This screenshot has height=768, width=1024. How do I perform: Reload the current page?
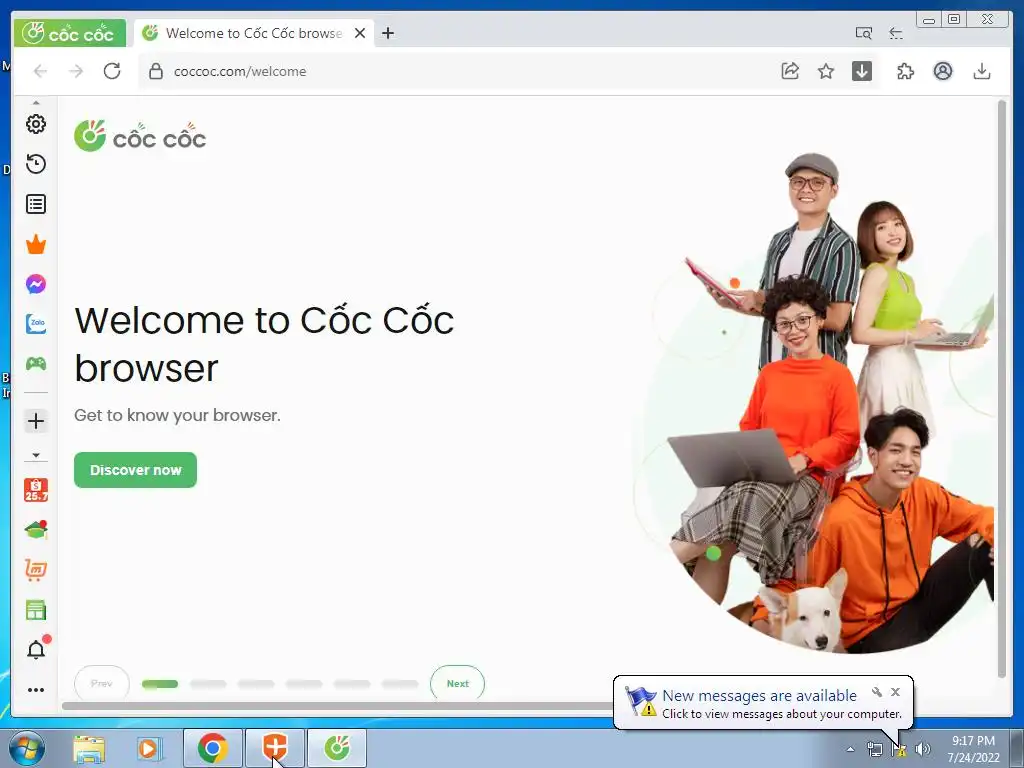click(112, 71)
